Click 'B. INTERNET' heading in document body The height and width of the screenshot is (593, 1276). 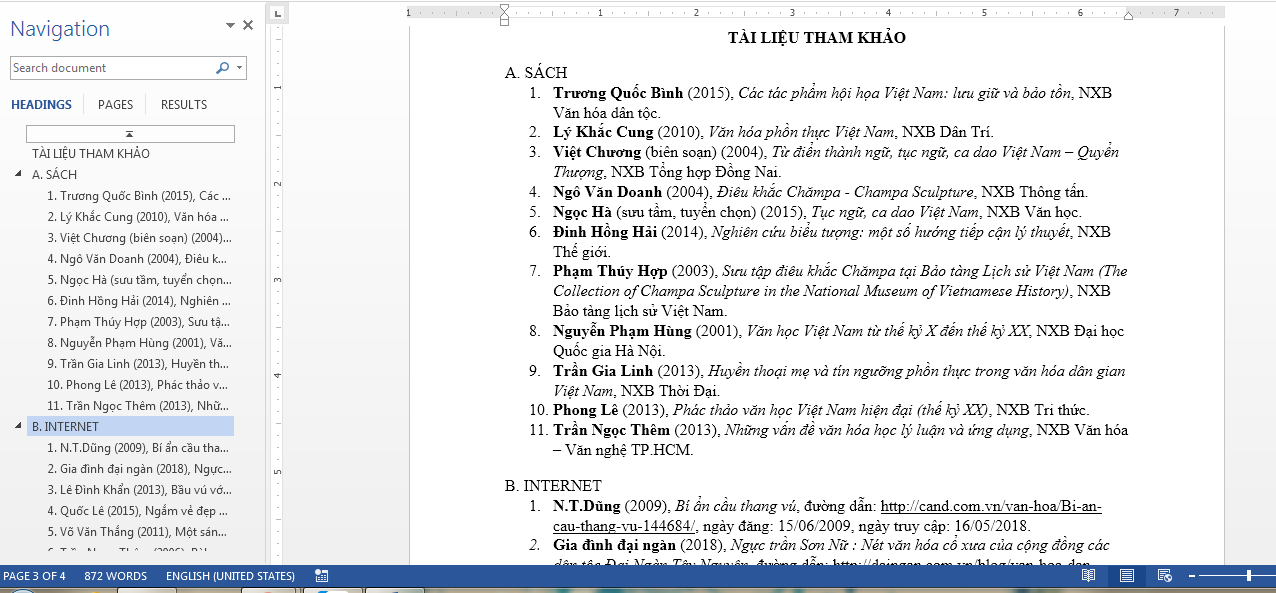click(553, 486)
